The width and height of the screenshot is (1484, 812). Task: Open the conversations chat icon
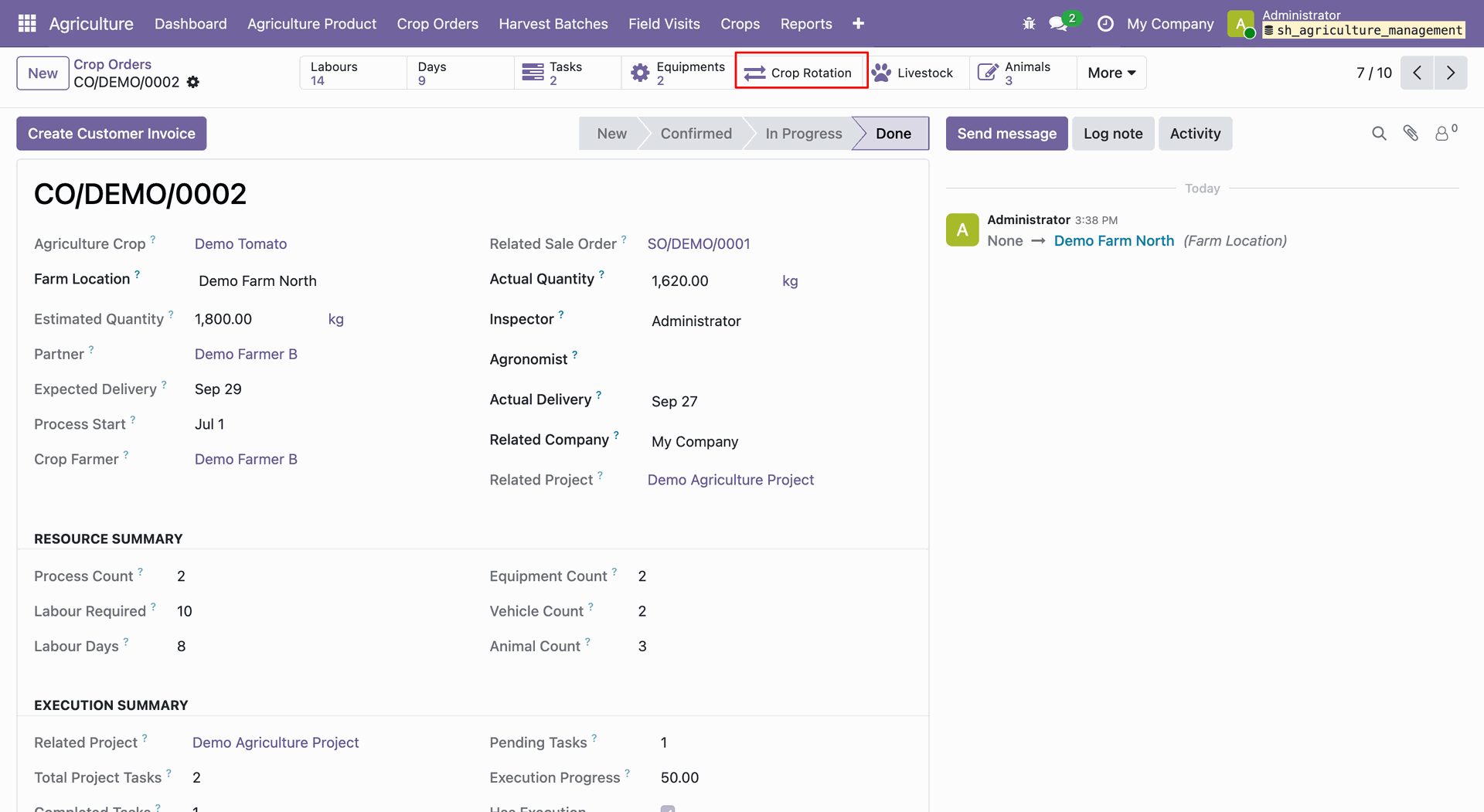tap(1058, 24)
